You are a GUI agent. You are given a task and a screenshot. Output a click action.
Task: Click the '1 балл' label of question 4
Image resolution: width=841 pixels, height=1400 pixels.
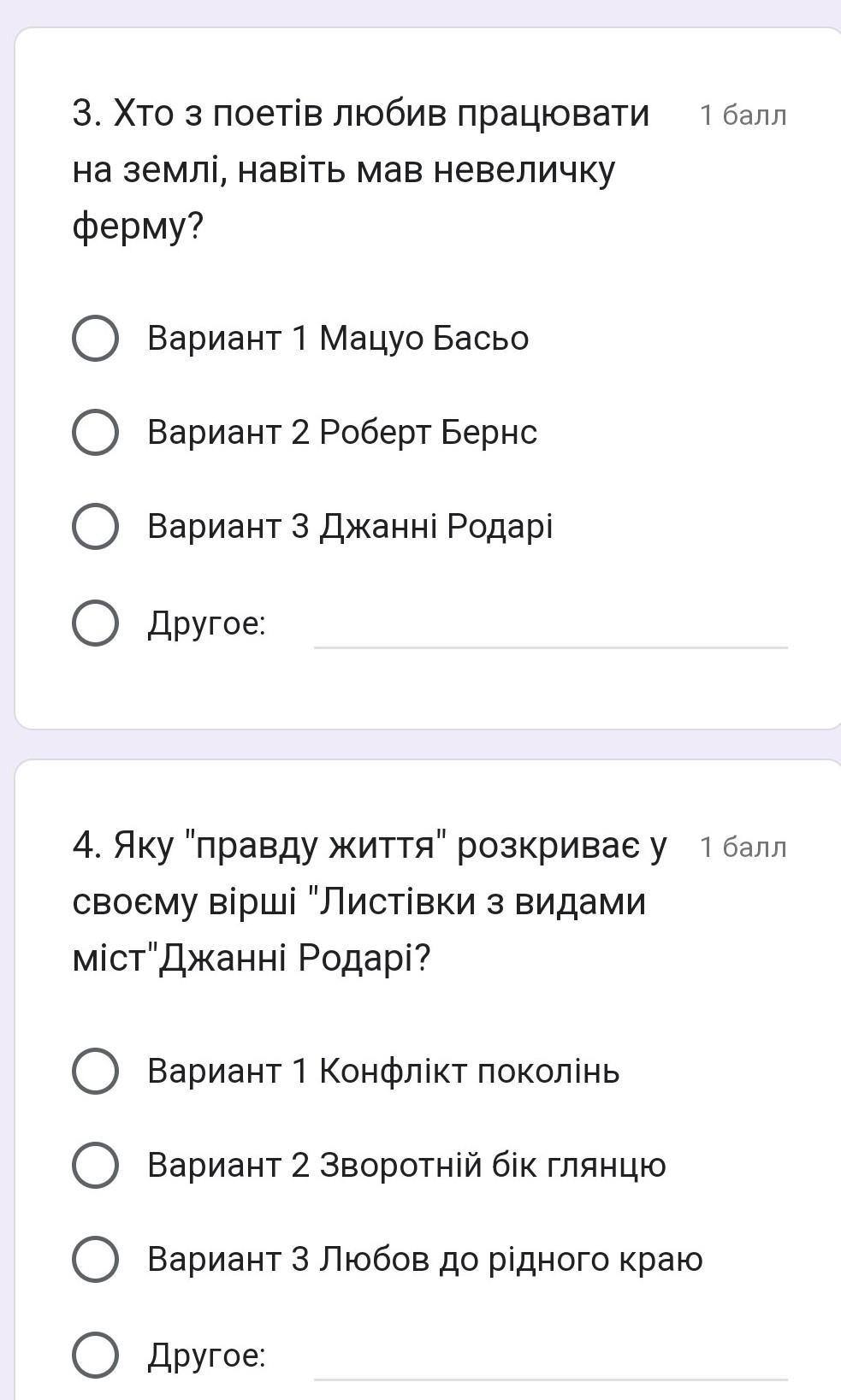[743, 847]
